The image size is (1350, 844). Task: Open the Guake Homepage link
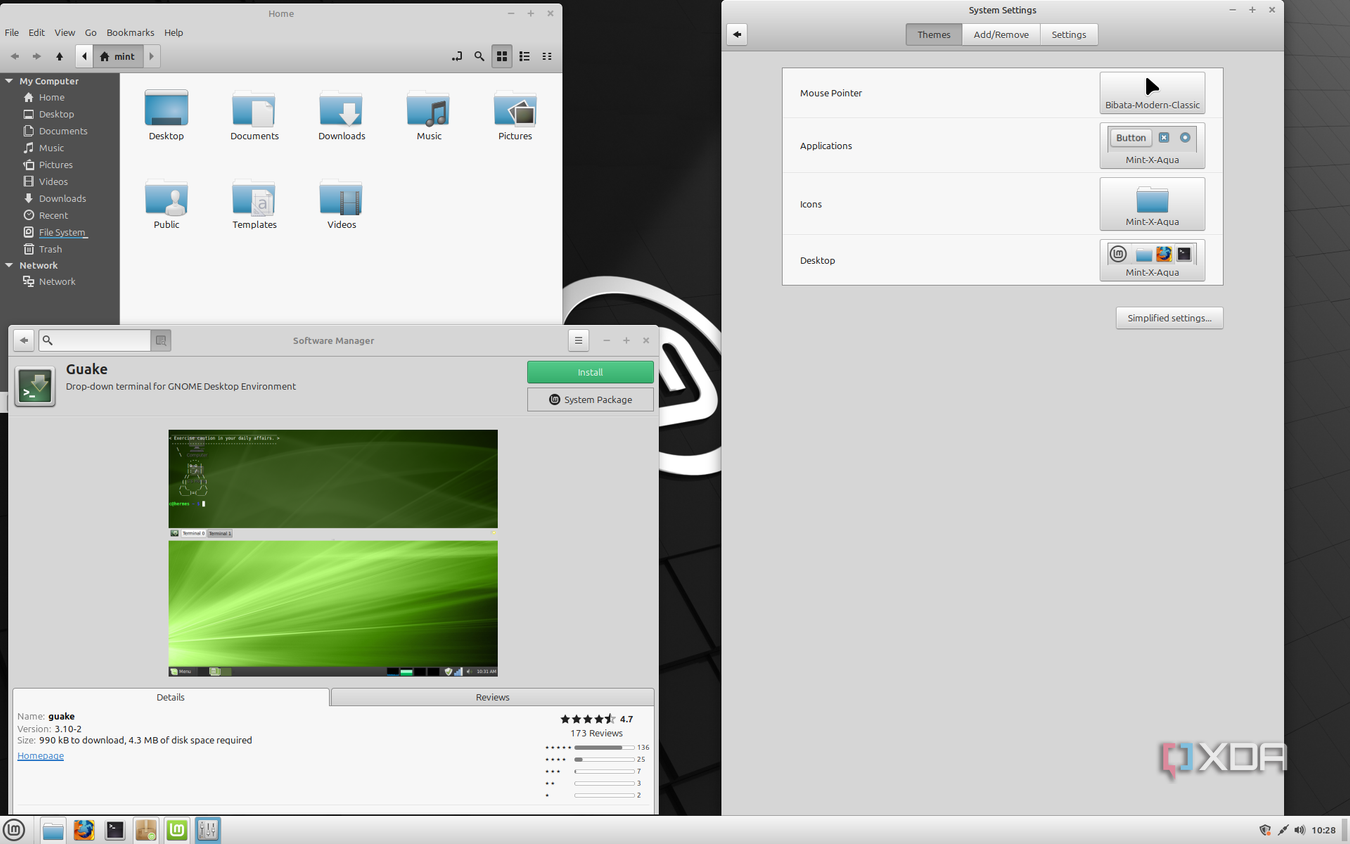40,756
